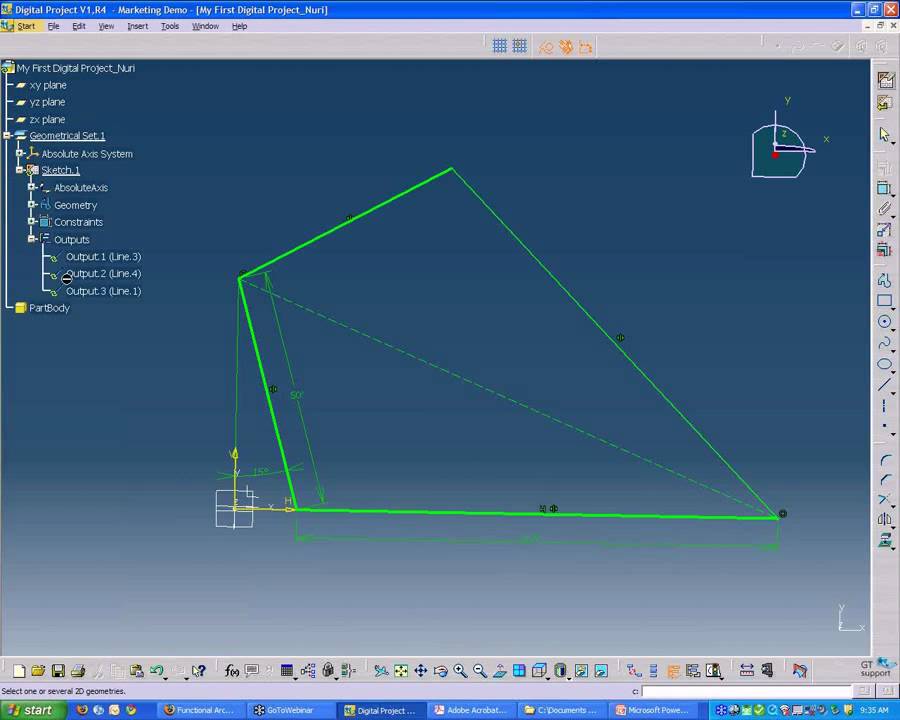
Task: Select zx plane in the tree
Action: pos(47,119)
